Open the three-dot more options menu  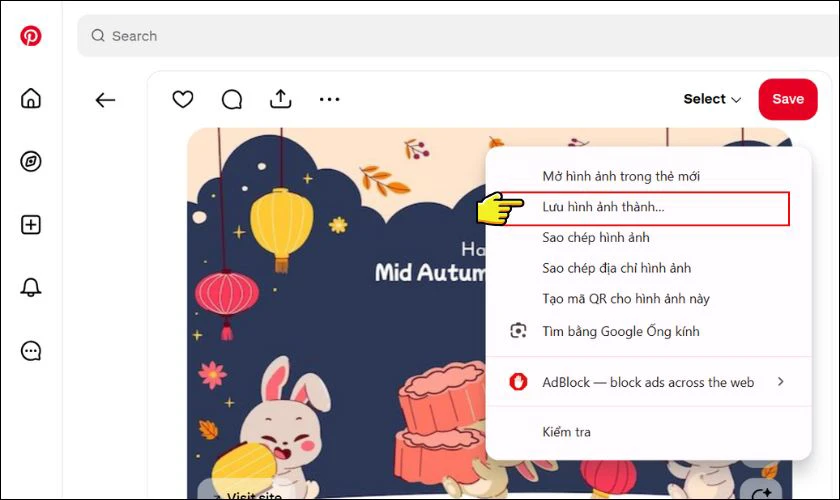pos(329,99)
